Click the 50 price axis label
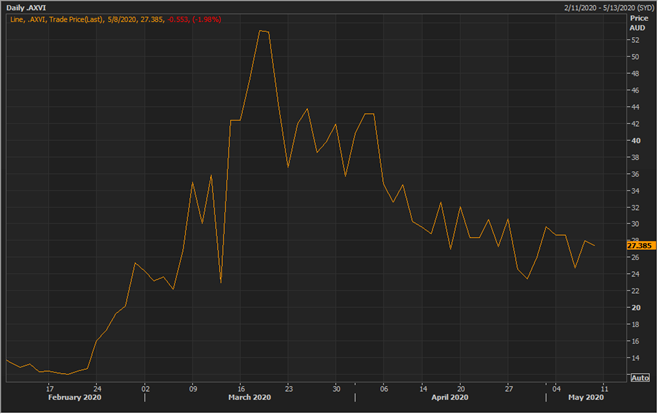 point(635,57)
